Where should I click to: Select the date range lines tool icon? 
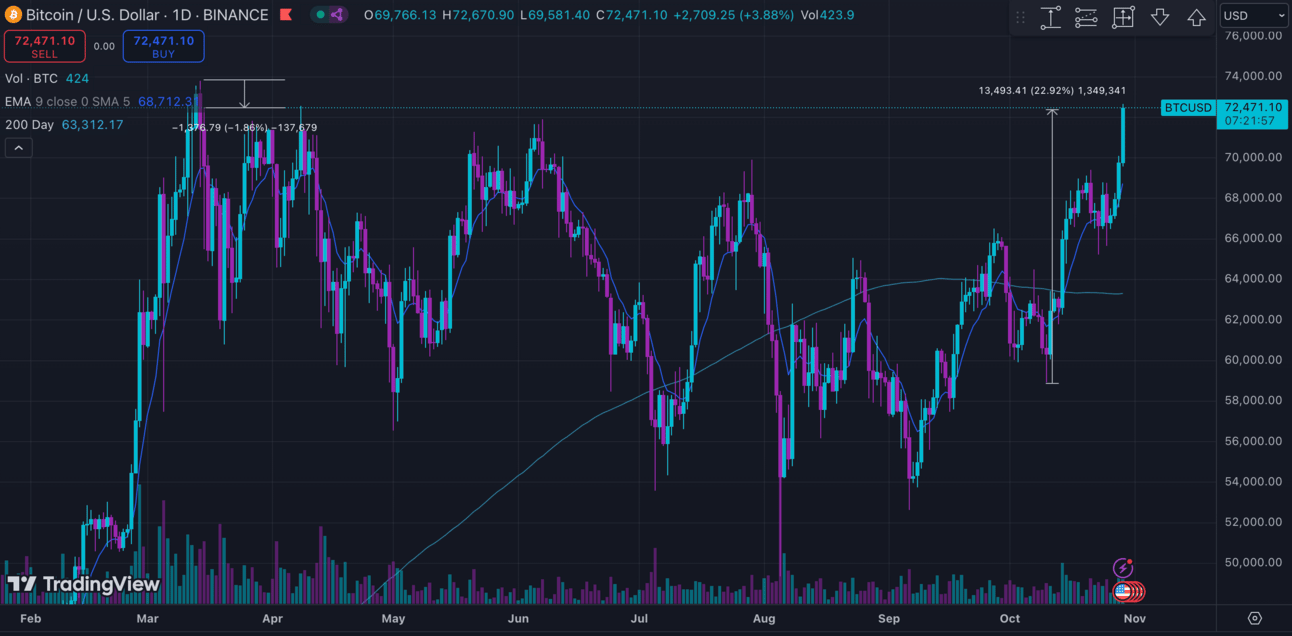[x=1086, y=17]
